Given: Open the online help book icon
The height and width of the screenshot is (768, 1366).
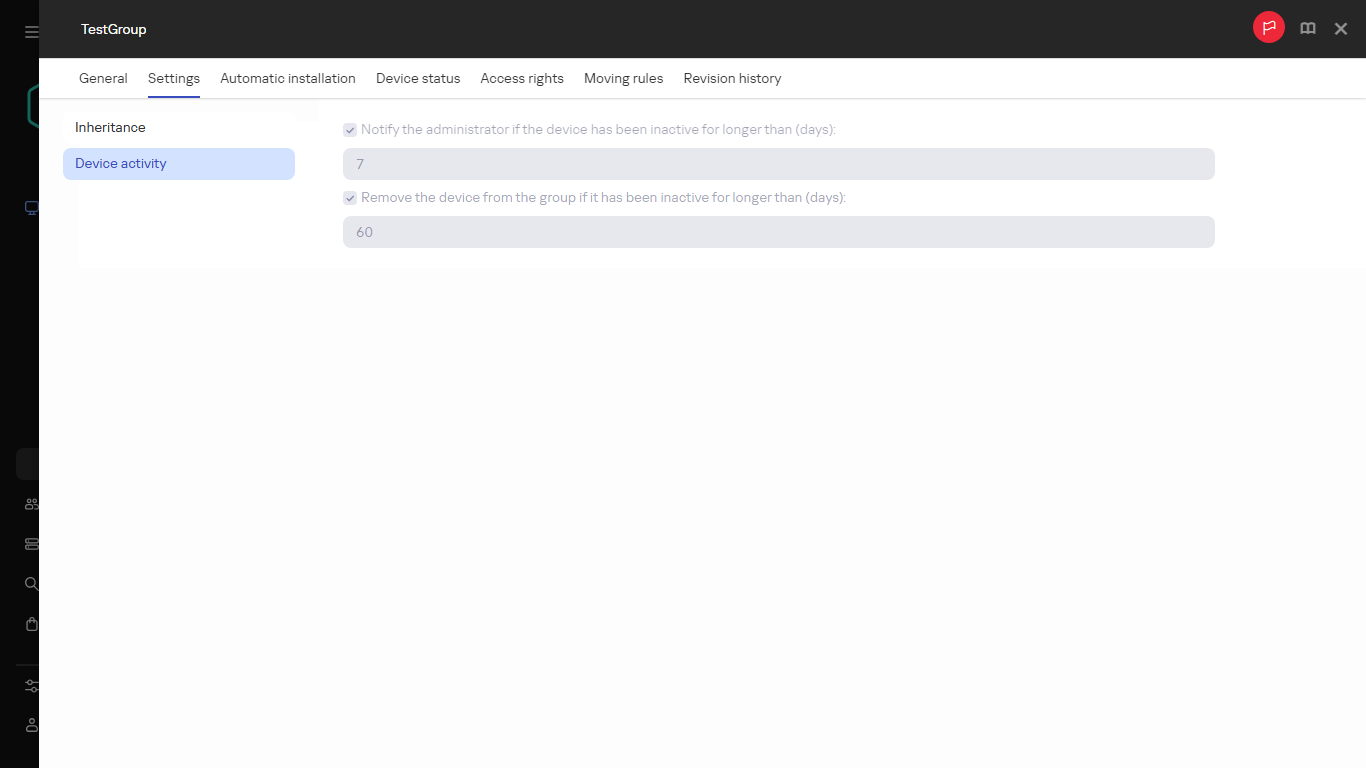Looking at the screenshot, I should [x=1307, y=28].
